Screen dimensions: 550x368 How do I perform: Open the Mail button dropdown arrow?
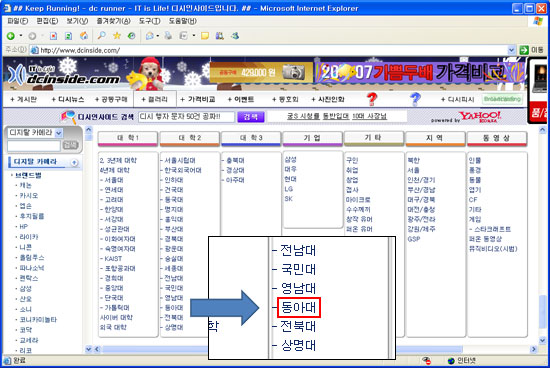pyautogui.click(x=157, y=36)
